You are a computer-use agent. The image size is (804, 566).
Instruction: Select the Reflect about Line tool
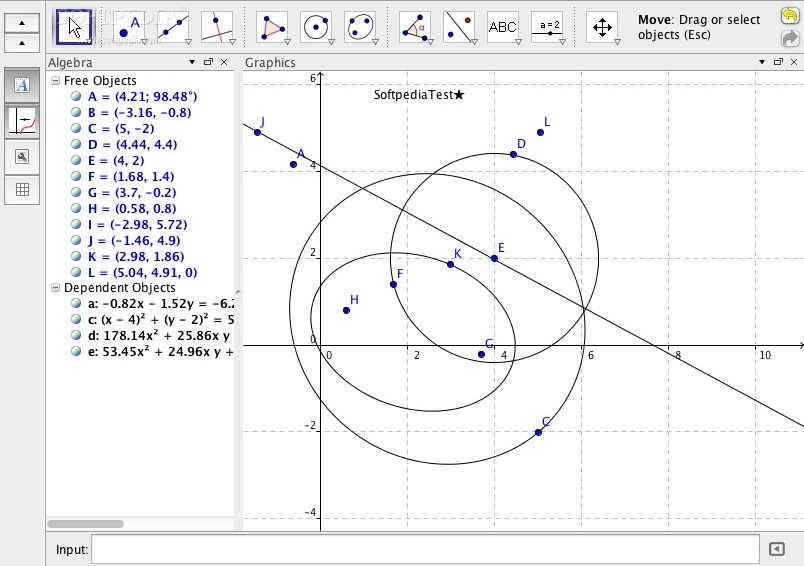point(459,27)
